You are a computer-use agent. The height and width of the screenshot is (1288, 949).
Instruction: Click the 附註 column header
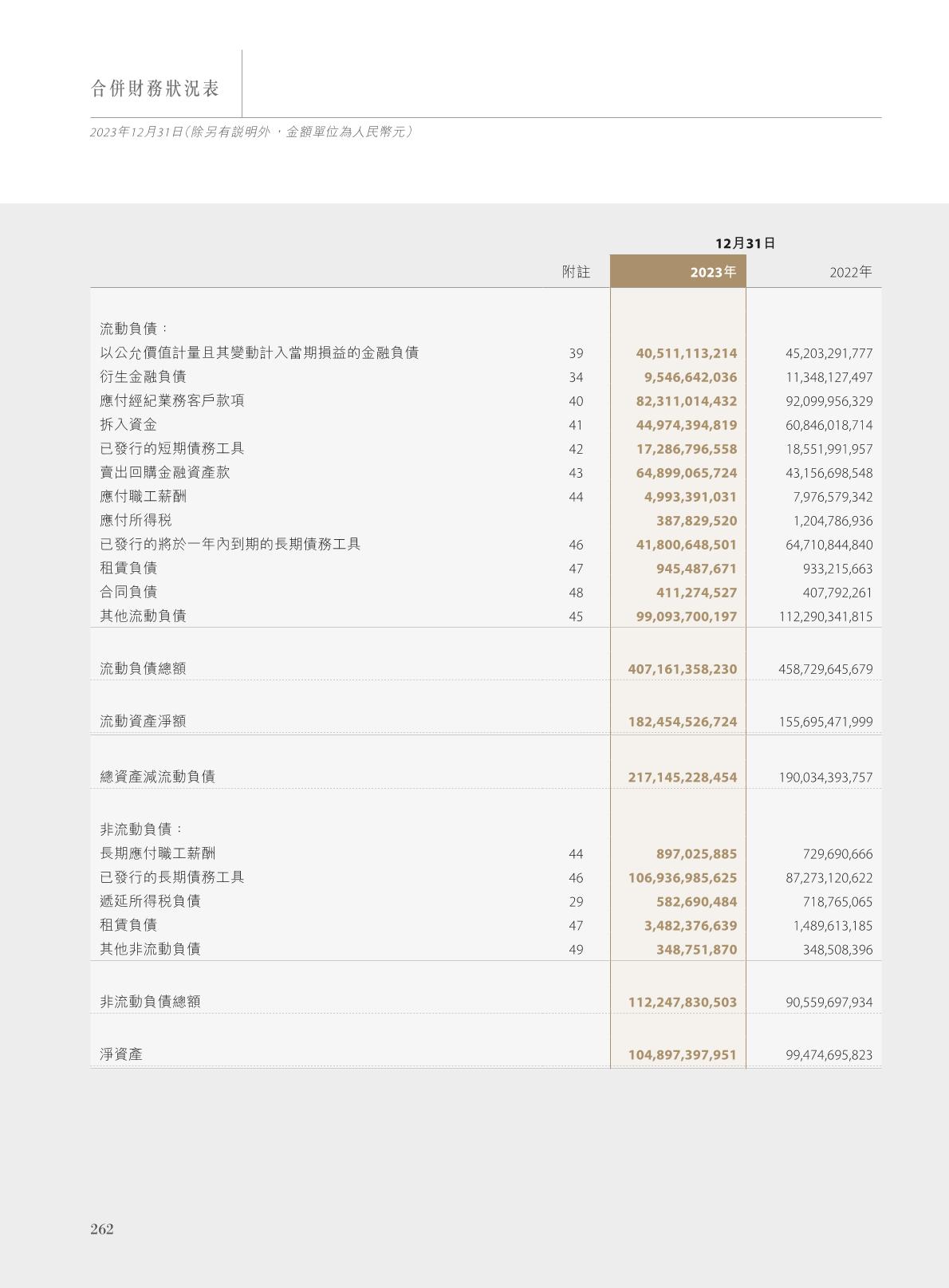tap(576, 272)
